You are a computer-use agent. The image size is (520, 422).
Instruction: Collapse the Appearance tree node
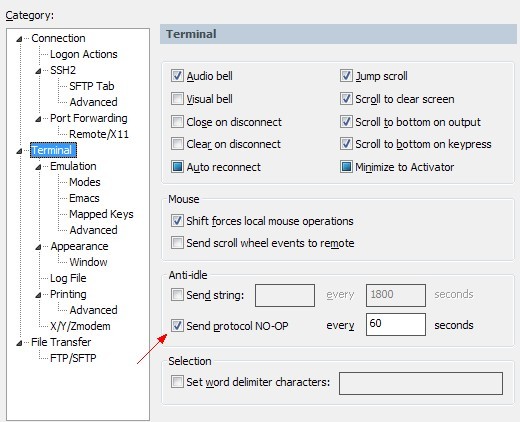38,247
